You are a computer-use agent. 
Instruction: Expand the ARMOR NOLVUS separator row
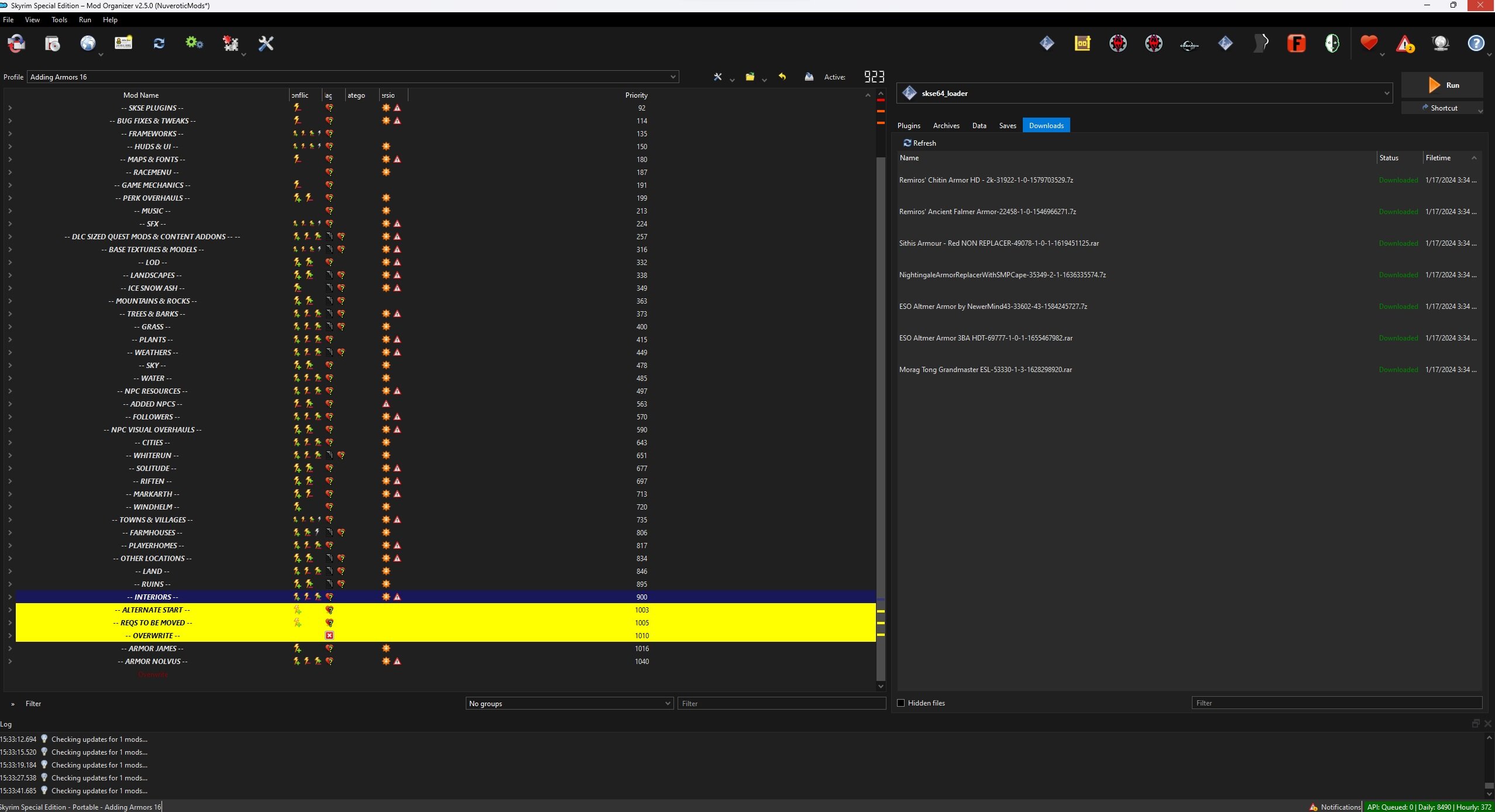pyautogui.click(x=10, y=661)
